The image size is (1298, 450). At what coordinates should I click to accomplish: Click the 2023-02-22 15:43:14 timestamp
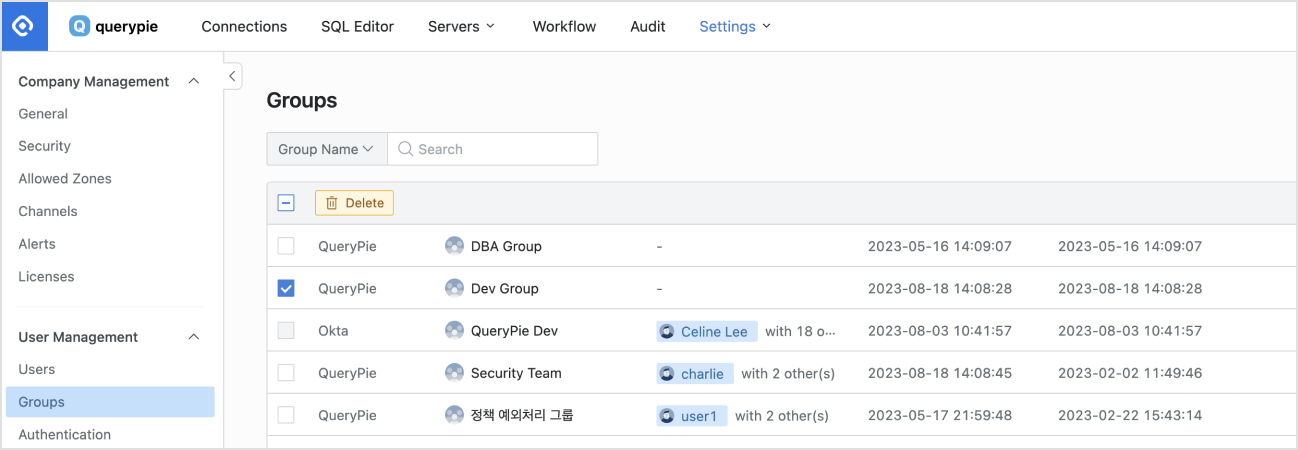point(1130,415)
